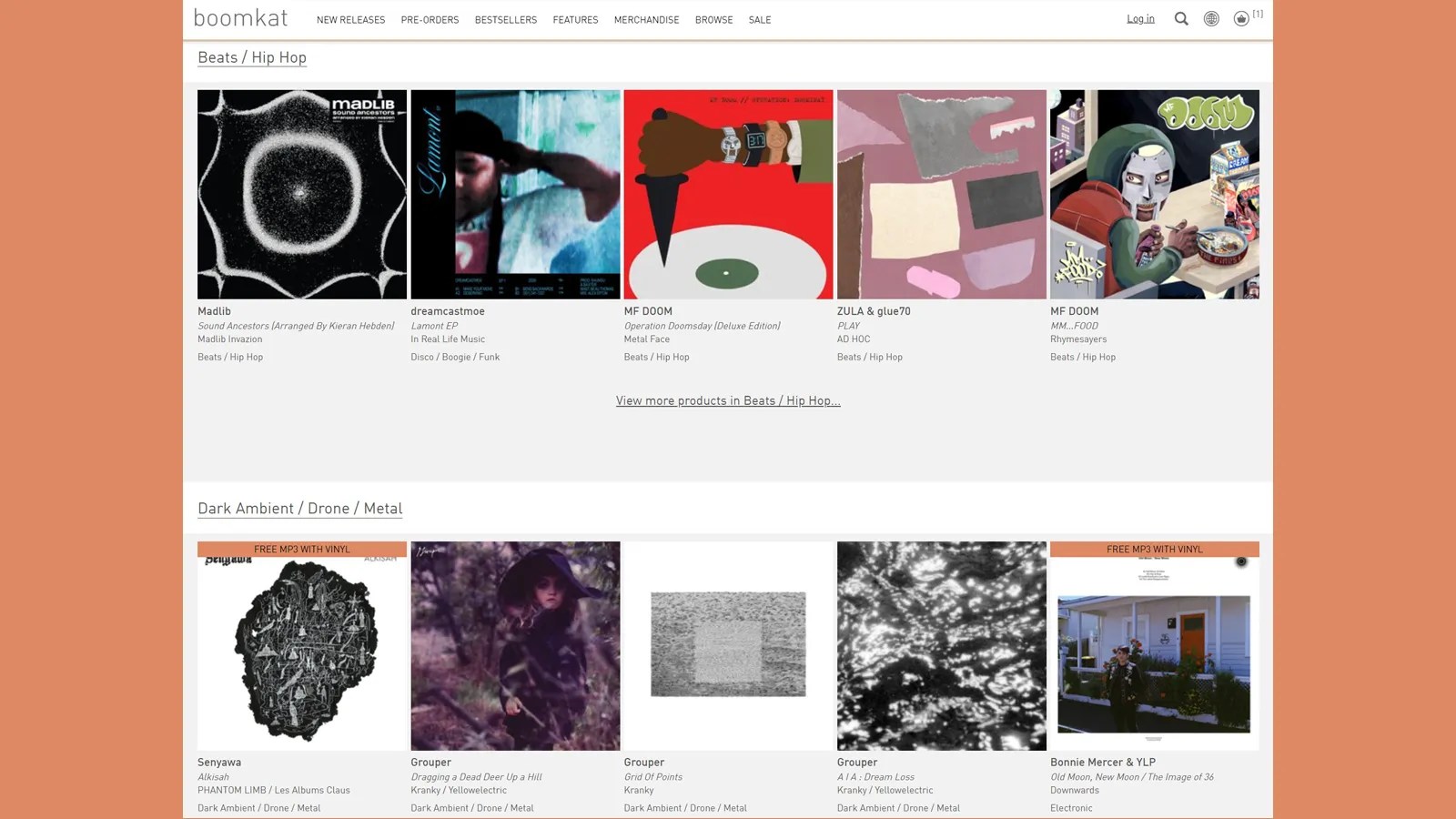This screenshot has width=1456, height=819.
Task: Visit the MERCHANDISE page
Action: [x=646, y=19]
